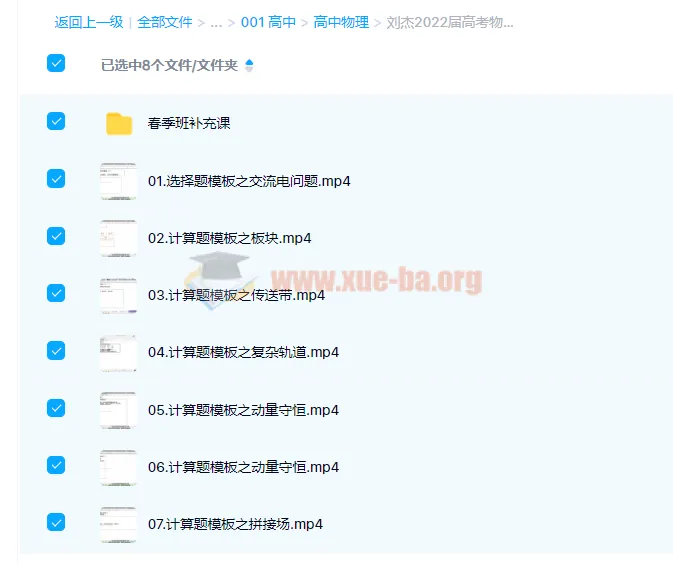Click thumbnail of 02.计算题模板之板块.mp4

[118, 238]
